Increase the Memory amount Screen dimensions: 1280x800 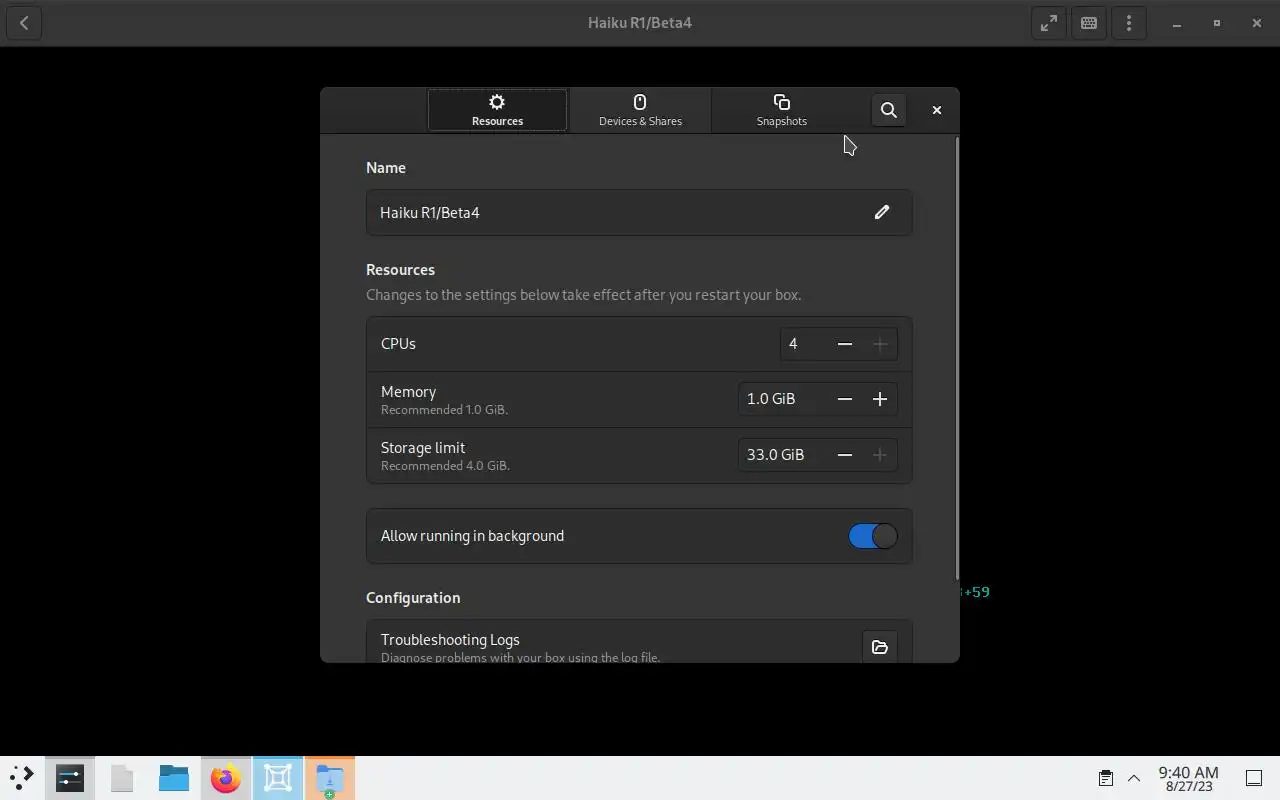coord(880,399)
